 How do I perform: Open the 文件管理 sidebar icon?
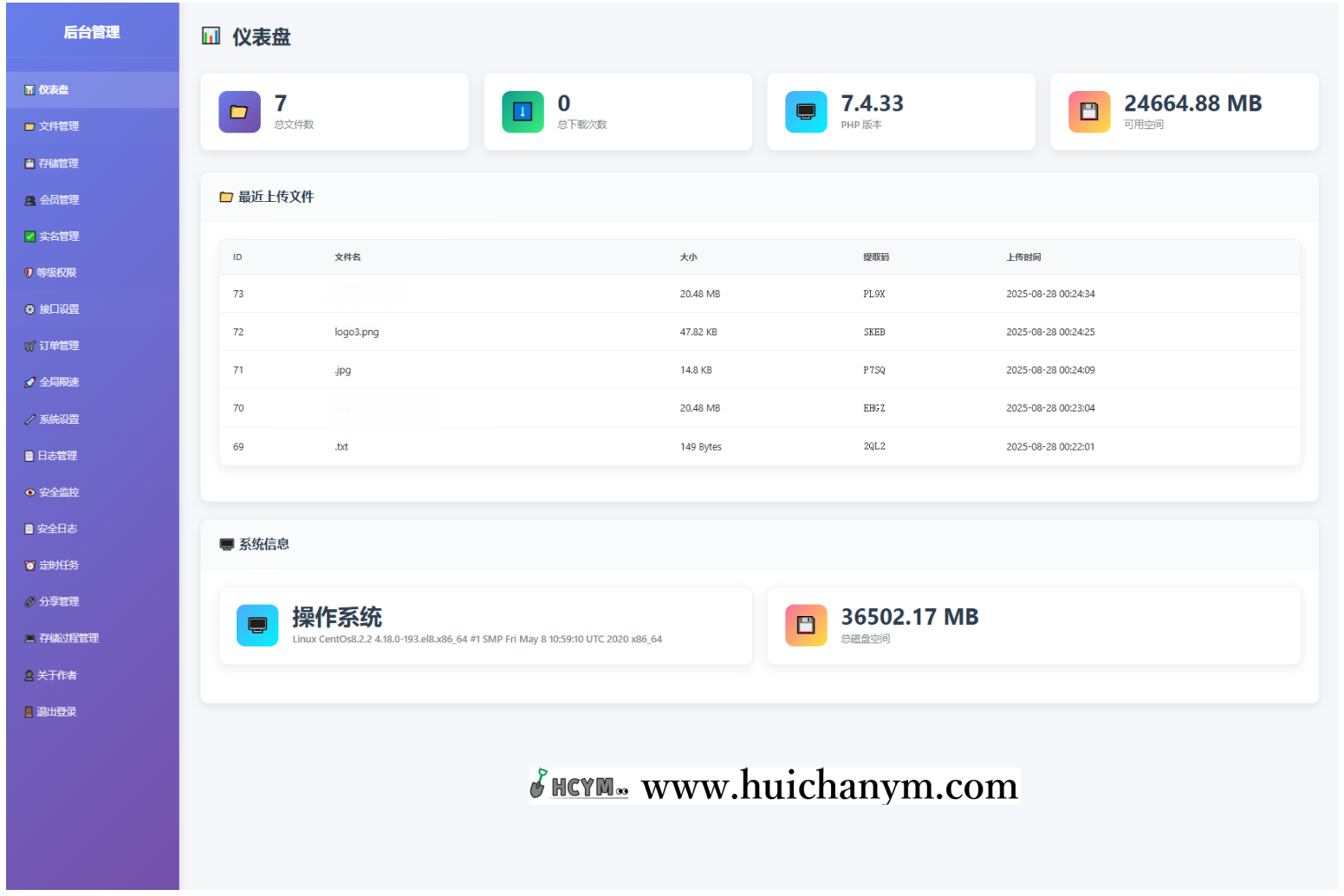point(28,126)
